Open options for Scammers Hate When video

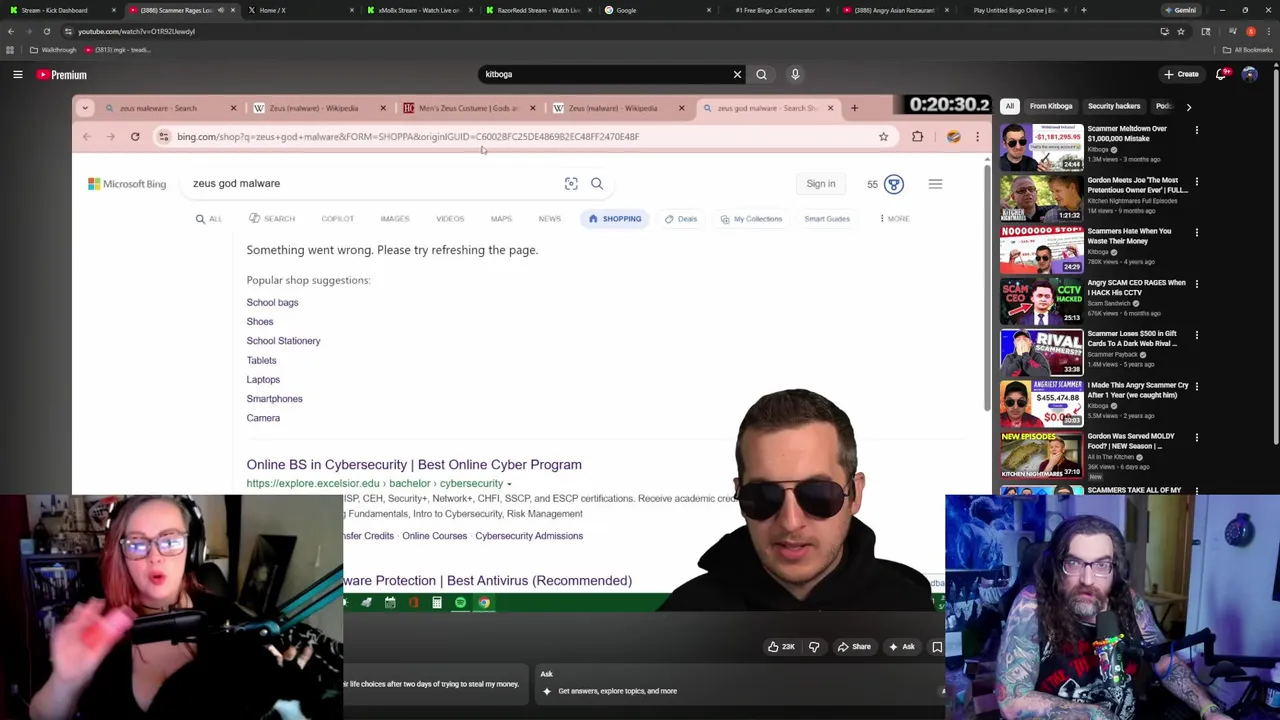(1196, 232)
